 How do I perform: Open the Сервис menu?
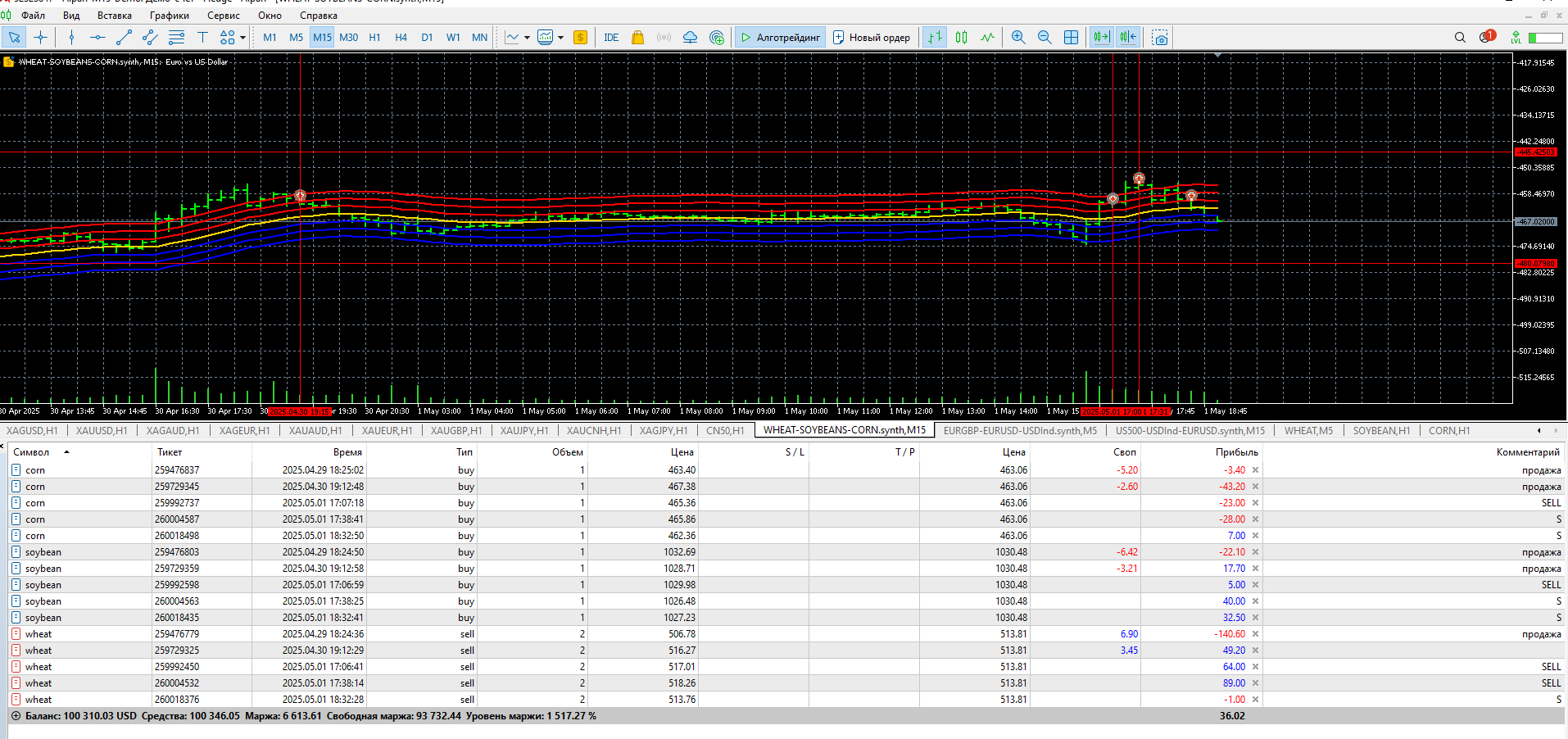(x=223, y=15)
